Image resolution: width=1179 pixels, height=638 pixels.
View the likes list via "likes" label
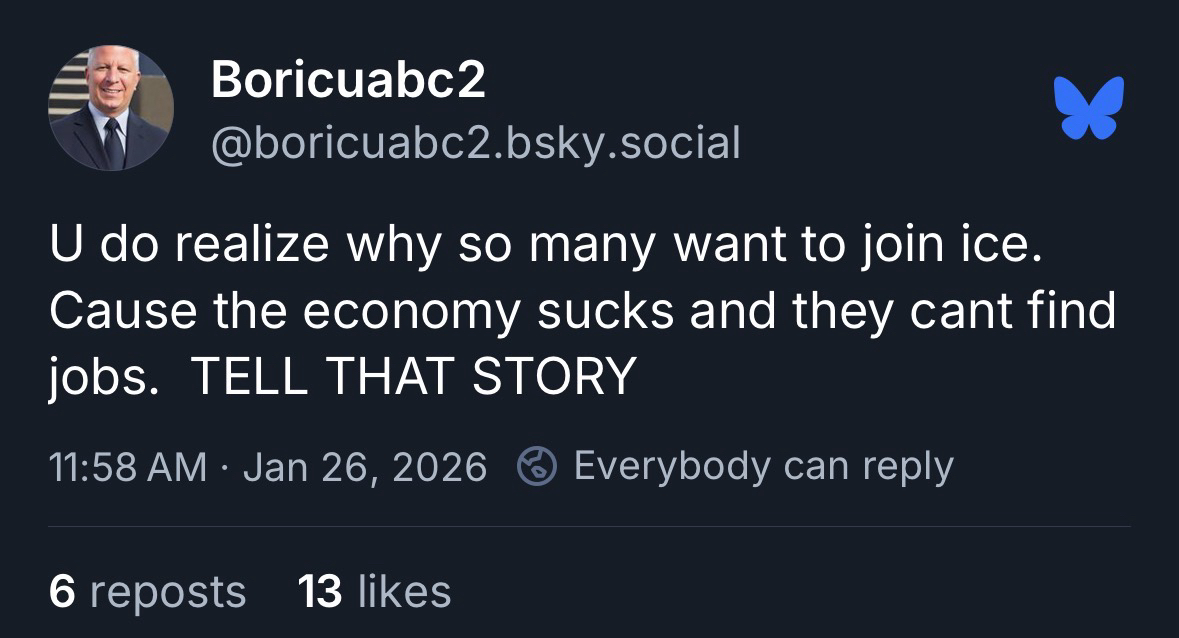click(404, 591)
